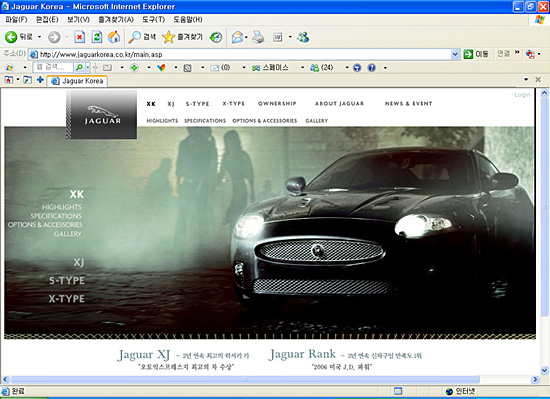
Task: Click the Jaguar logo box
Action: 101,115
